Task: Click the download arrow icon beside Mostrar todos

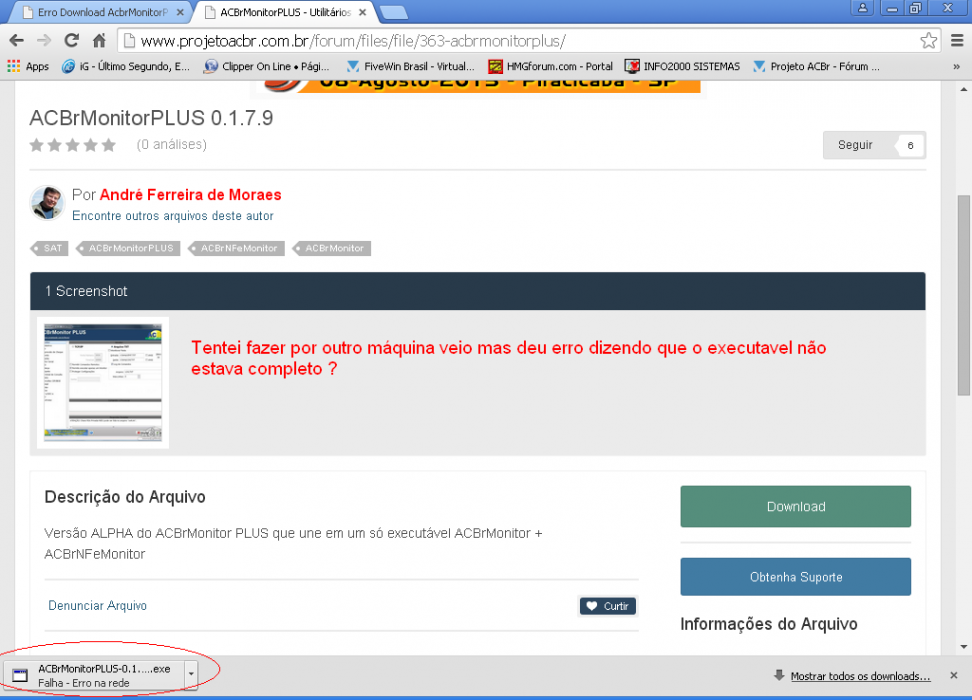Action: 779,675
